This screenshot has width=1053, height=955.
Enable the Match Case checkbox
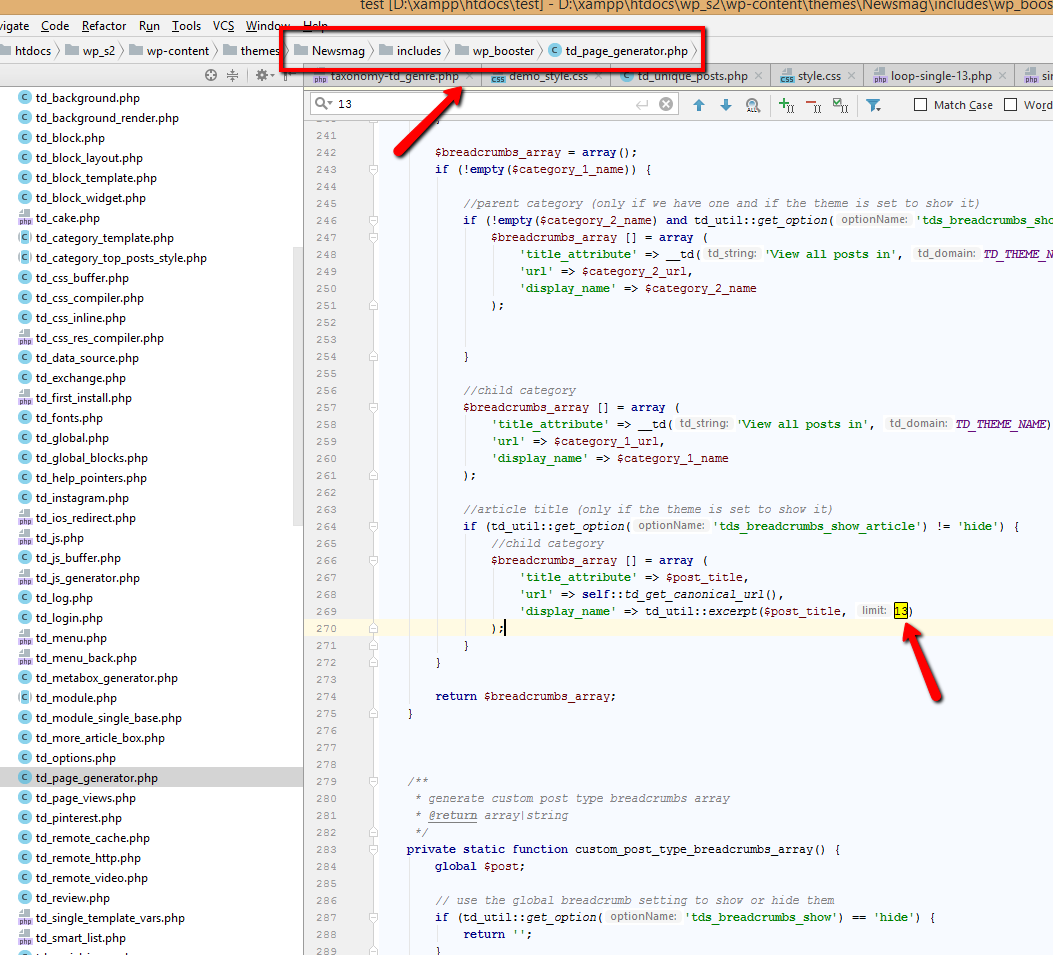[x=921, y=105]
